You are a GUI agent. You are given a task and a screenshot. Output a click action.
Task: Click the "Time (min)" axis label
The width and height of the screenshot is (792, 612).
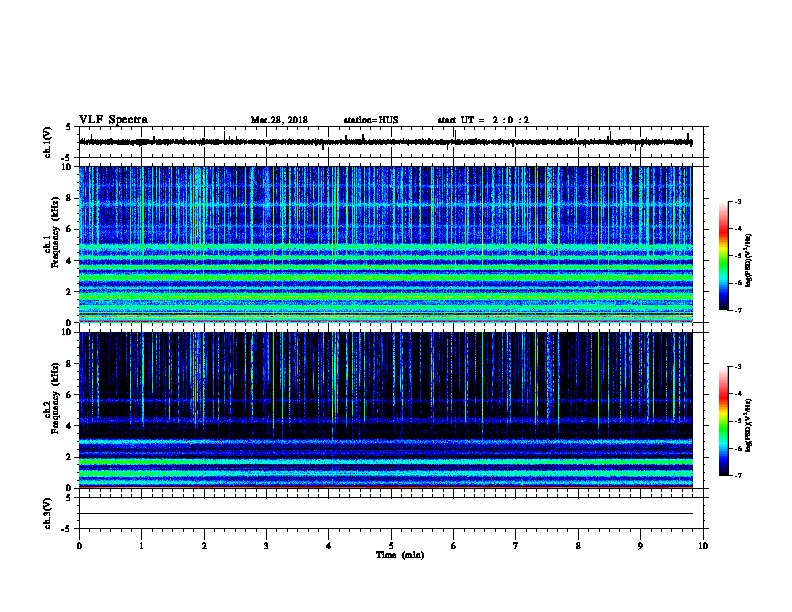[x=400, y=555]
